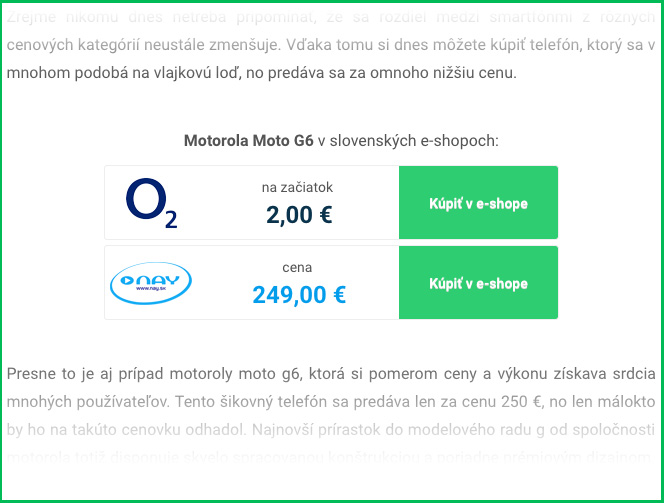Screen dimensions: 664x503
Task: Click the 'v slovenských e-shopoch:' heading text
Action: tap(408, 141)
